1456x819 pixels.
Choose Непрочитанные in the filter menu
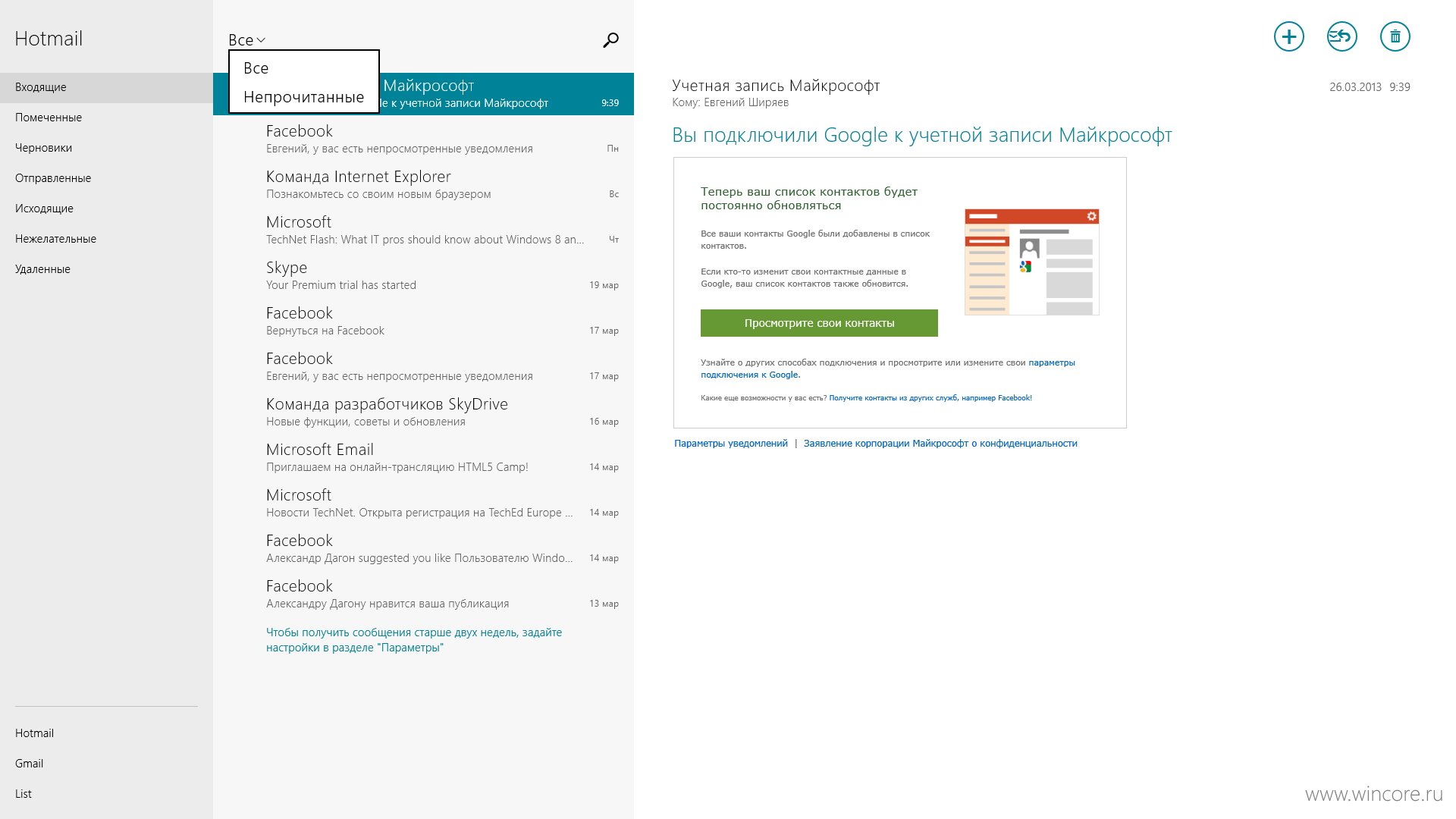[x=303, y=97]
